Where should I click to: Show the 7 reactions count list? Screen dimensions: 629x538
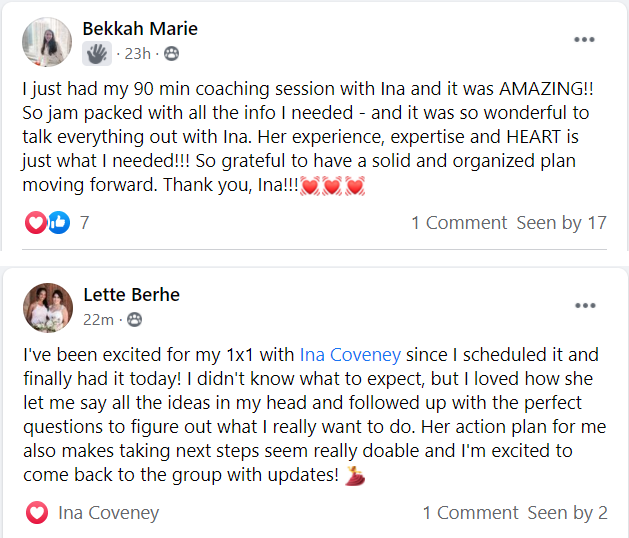click(x=85, y=223)
